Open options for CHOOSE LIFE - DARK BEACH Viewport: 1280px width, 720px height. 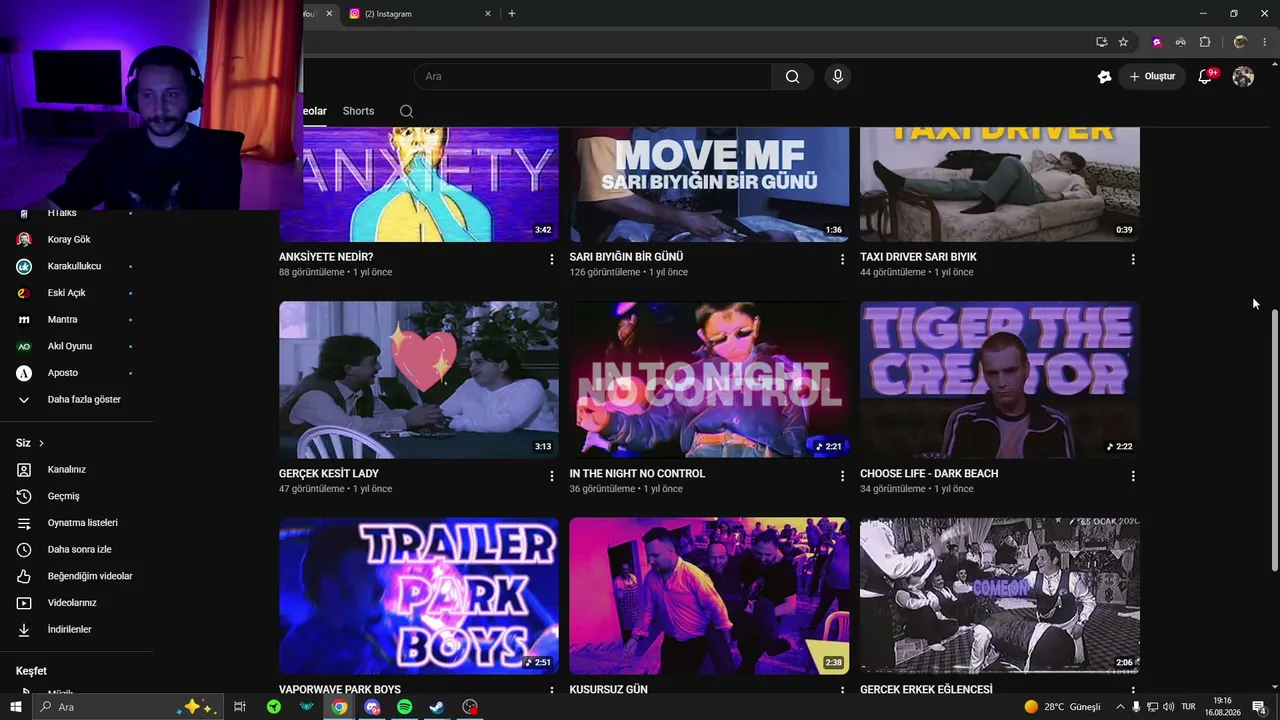click(1133, 476)
